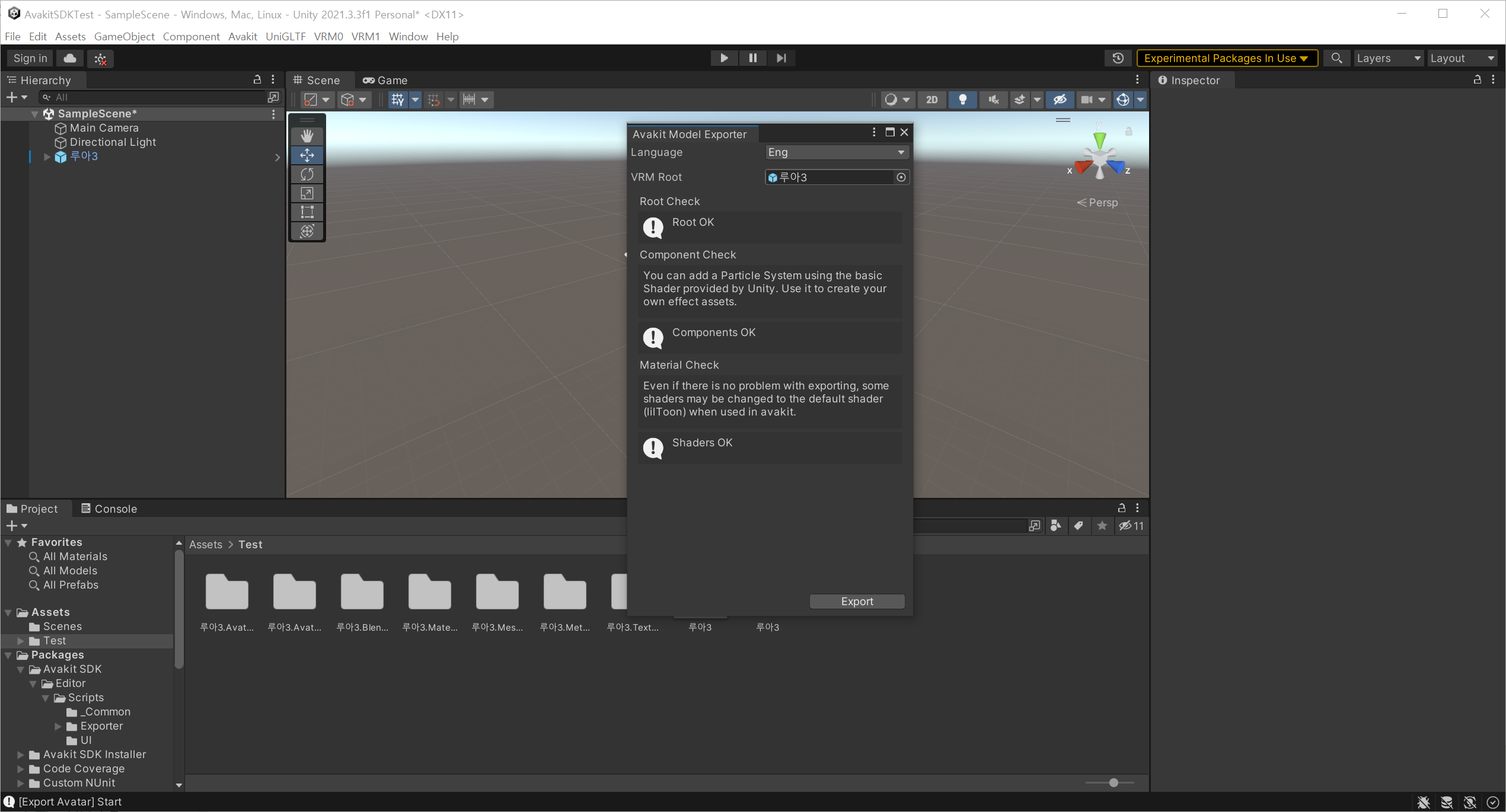Select the Rotate tool
Screen dimensions: 1506x812
pyautogui.click(x=307, y=174)
